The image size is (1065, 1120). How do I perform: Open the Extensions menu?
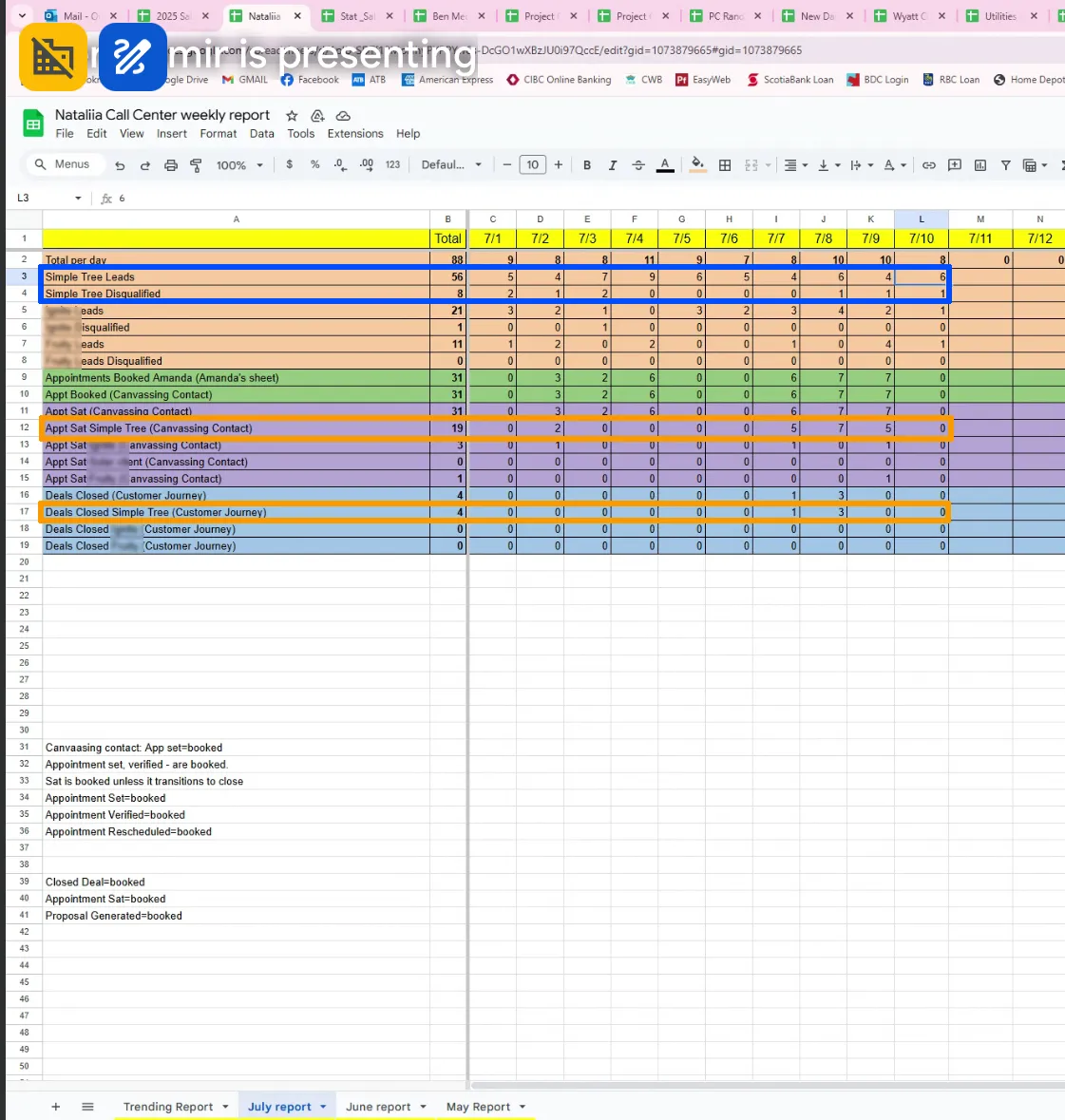coord(355,134)
